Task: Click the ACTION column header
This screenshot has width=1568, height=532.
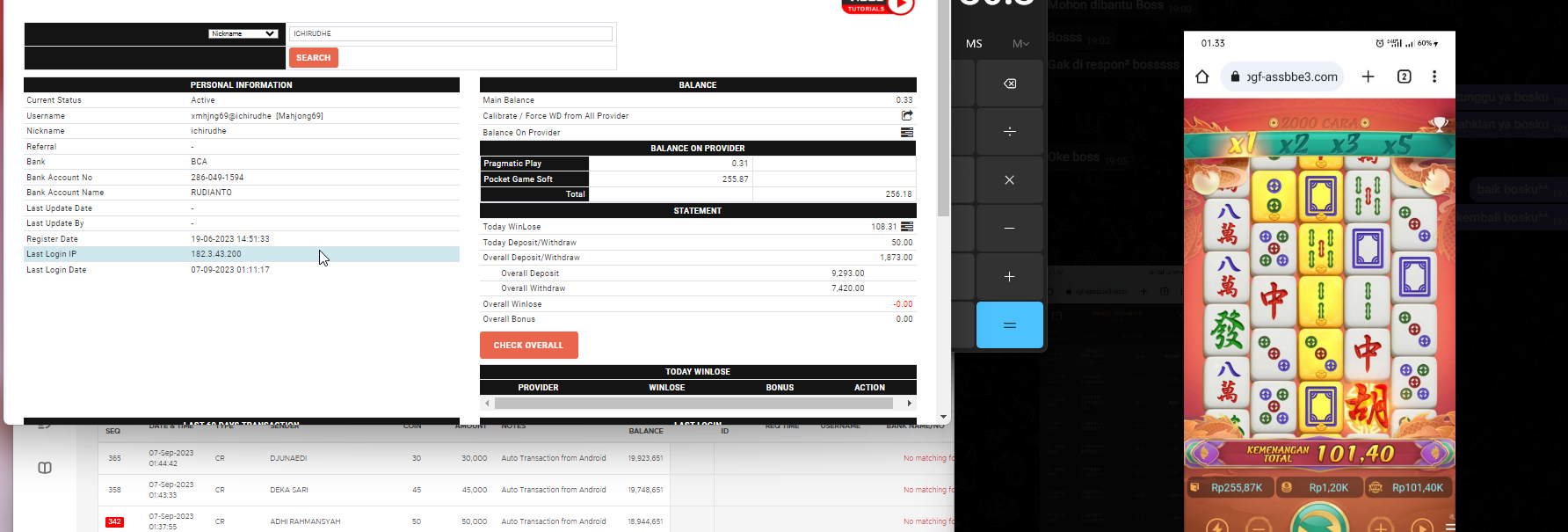Action: pos(869,388)
